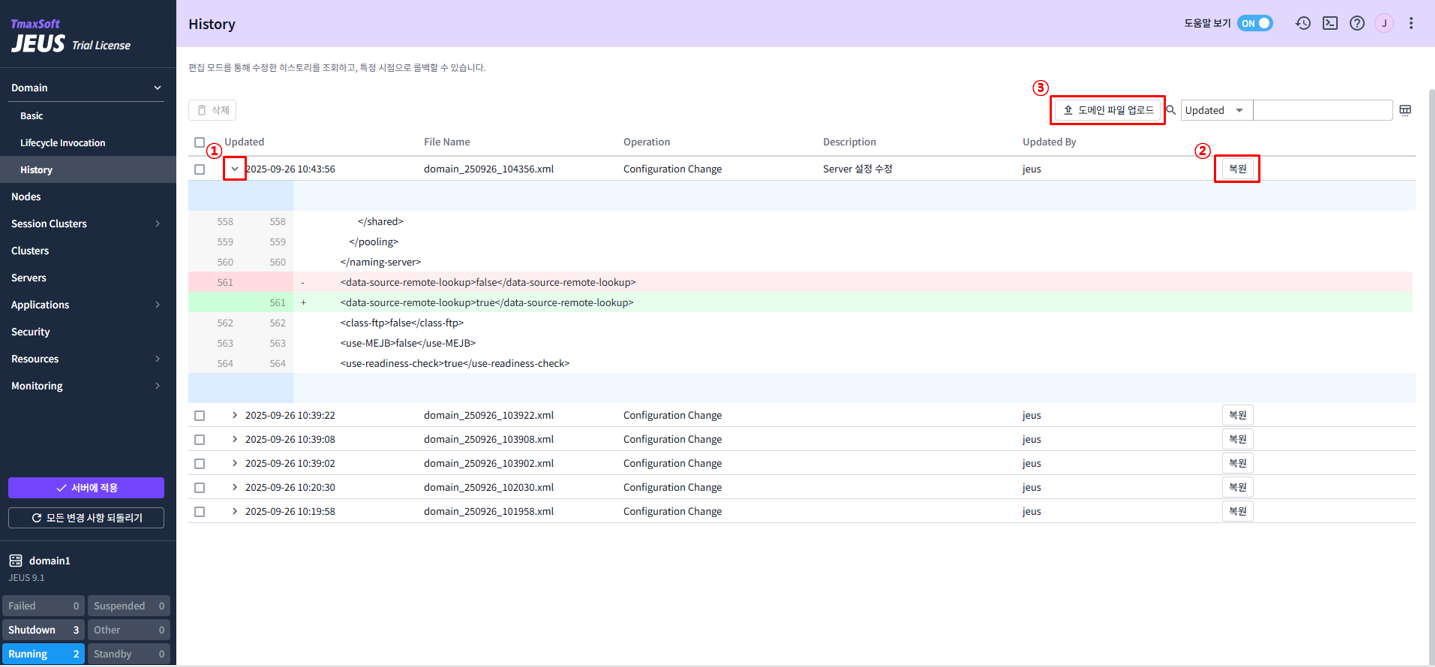This screenshot has width=1435, height=667.
Task: Check the box for domain_250926_103922.xml row
Action: (200, 415)
